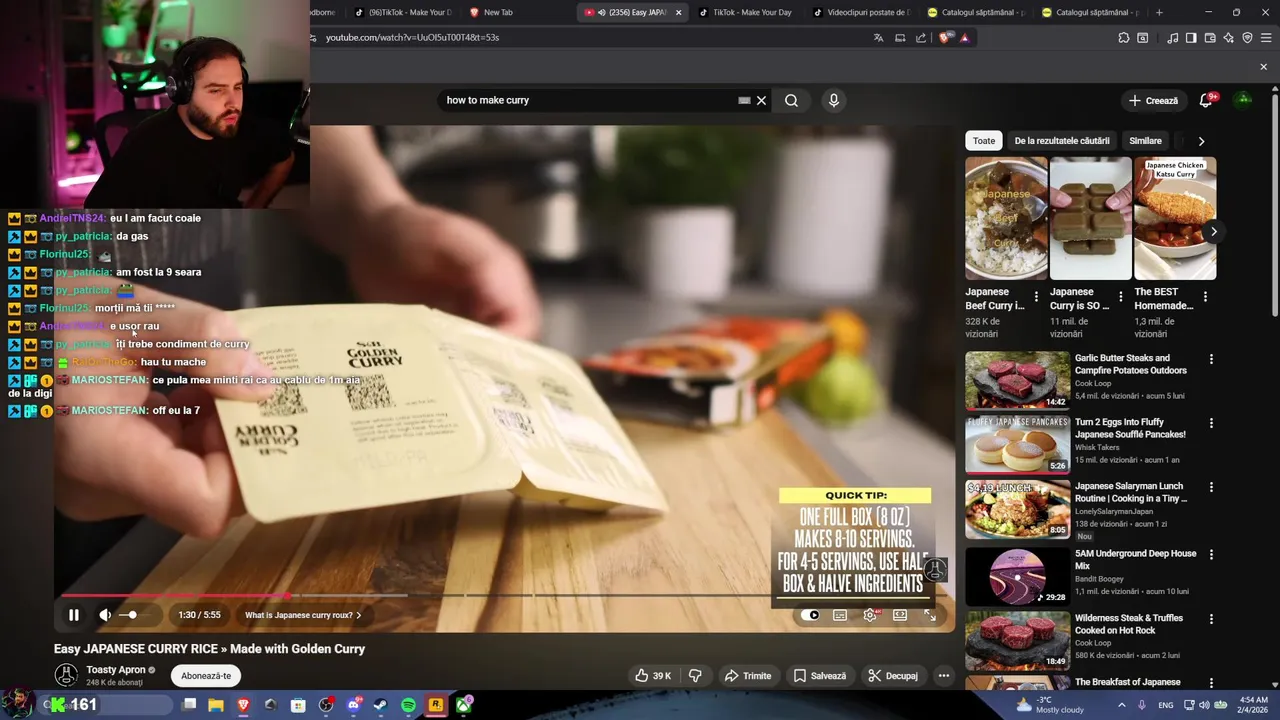Open options for 'The BEST Homemade' short
1280x720 pixels.
[1205, 297]
